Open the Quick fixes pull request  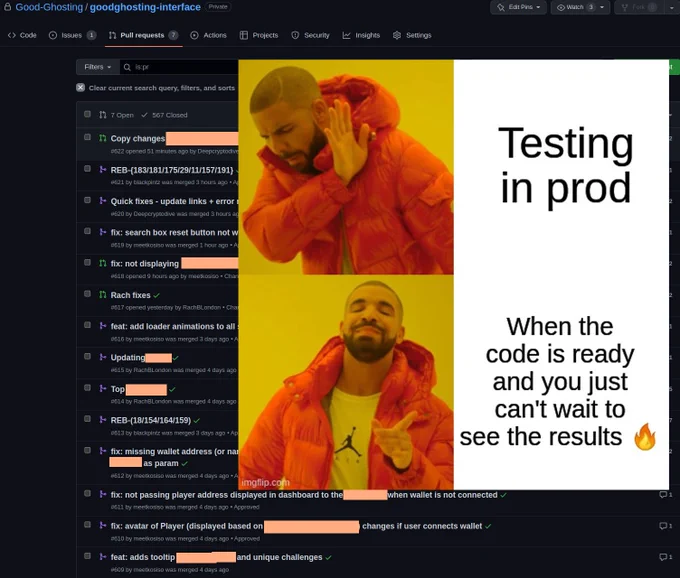[174, 201]
